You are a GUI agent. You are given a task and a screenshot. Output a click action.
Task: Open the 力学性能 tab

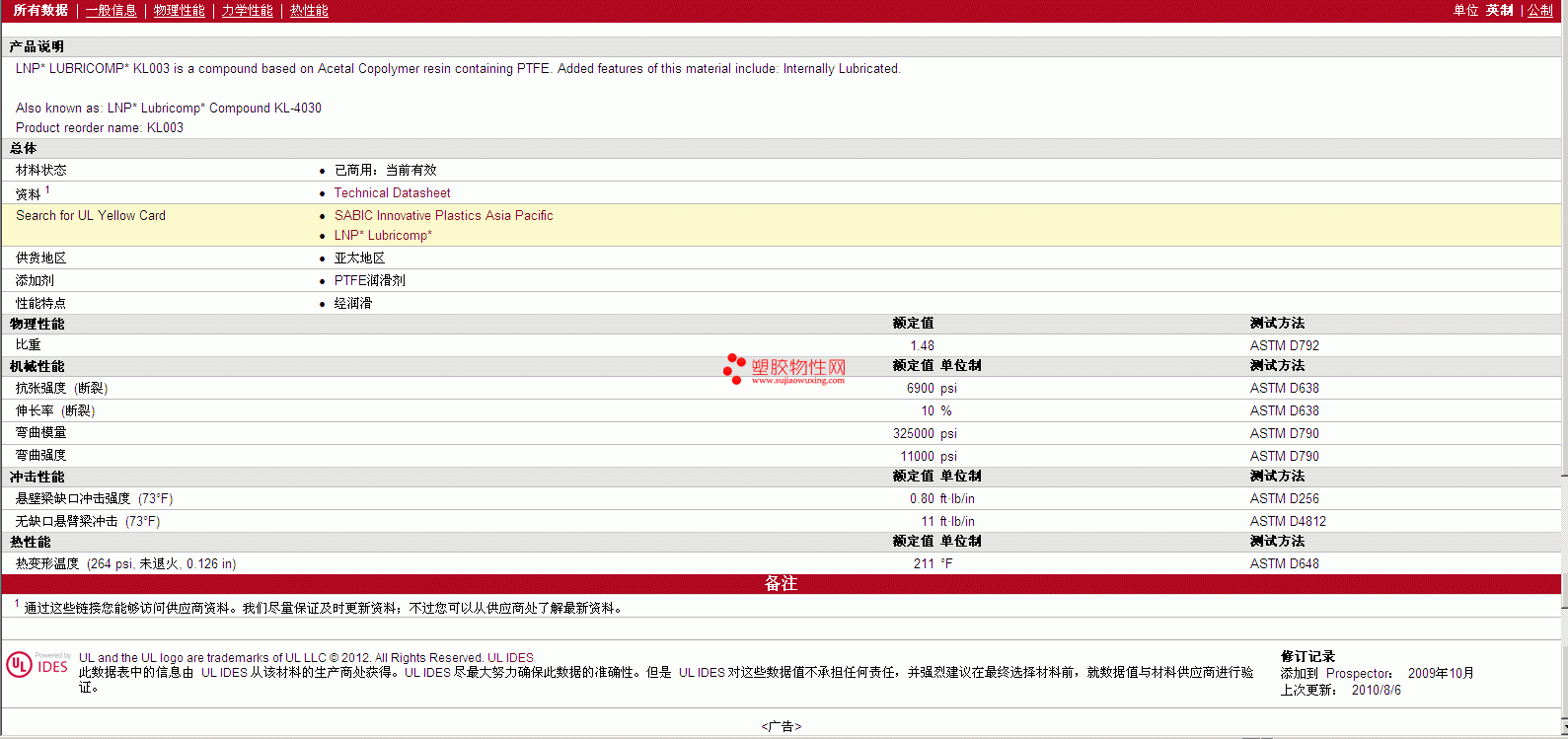[247, 10]
